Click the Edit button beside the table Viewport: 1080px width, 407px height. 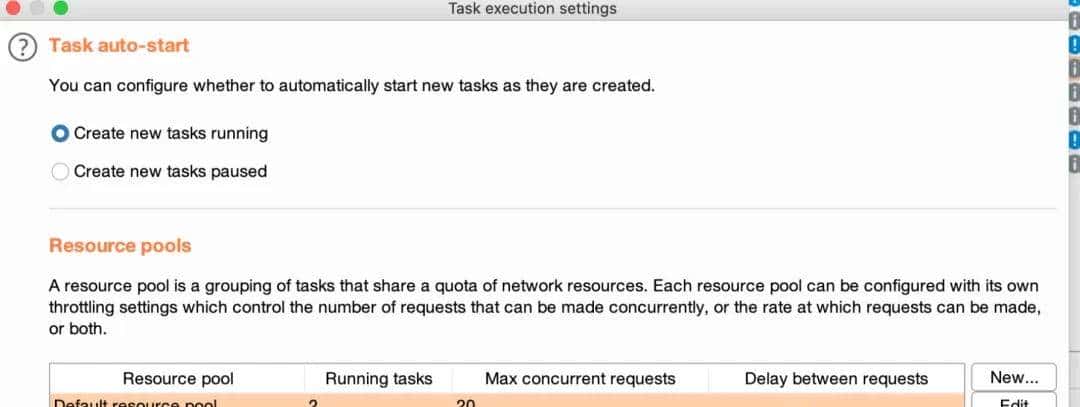[1013, 402]
